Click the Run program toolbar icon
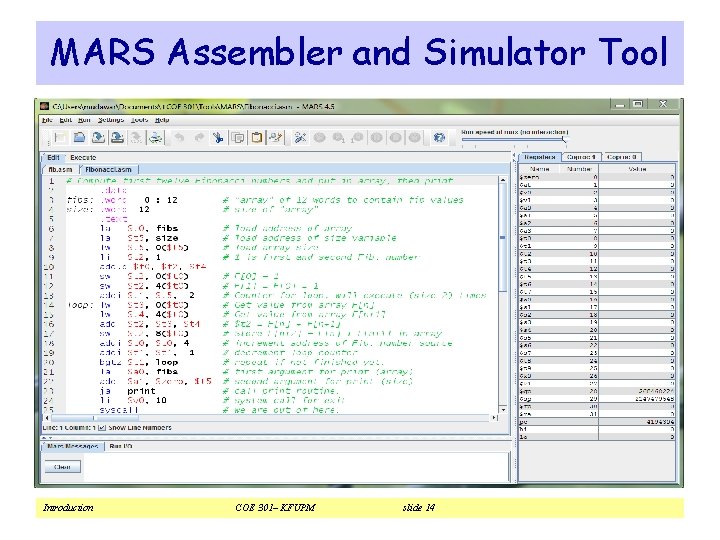The width and height of the screenshot is (720, 540). pyautogui.click(x=320, y=137)
